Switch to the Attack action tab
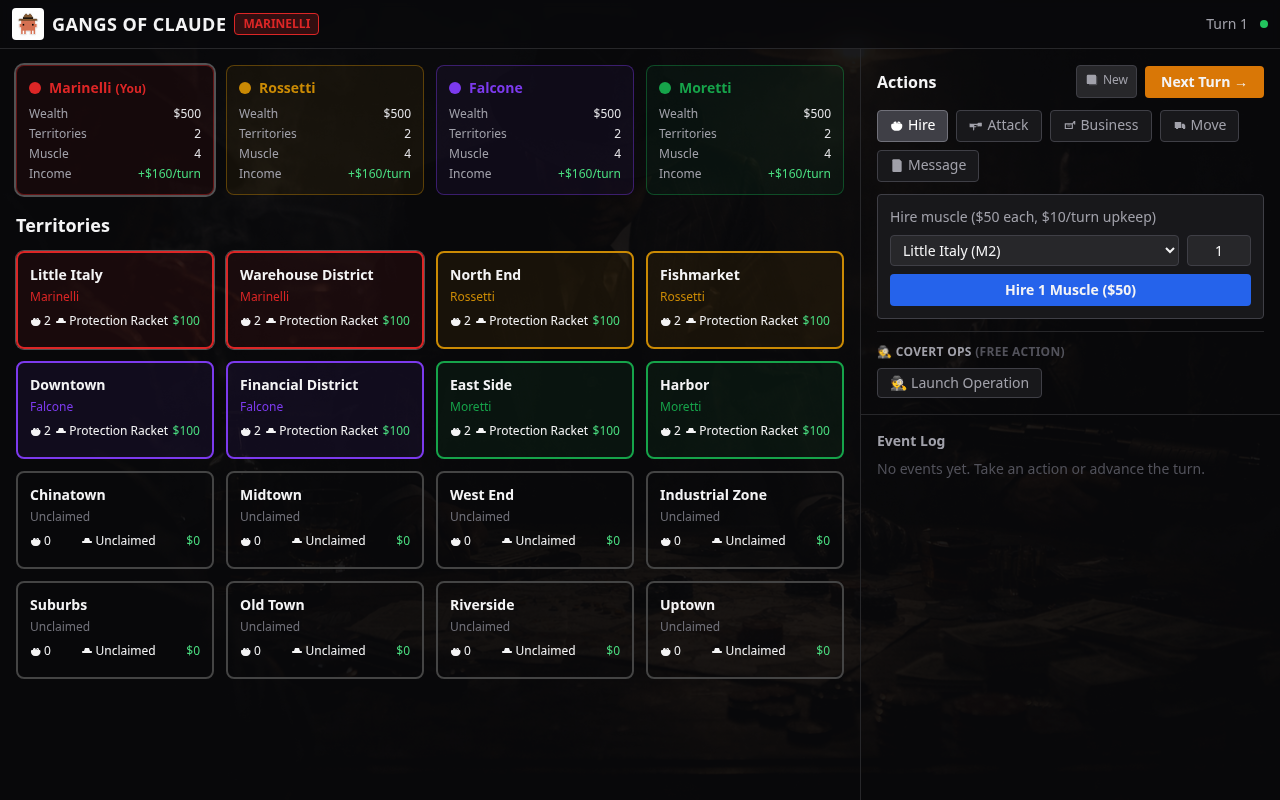The image size is (1280, 800). (998, 126)
